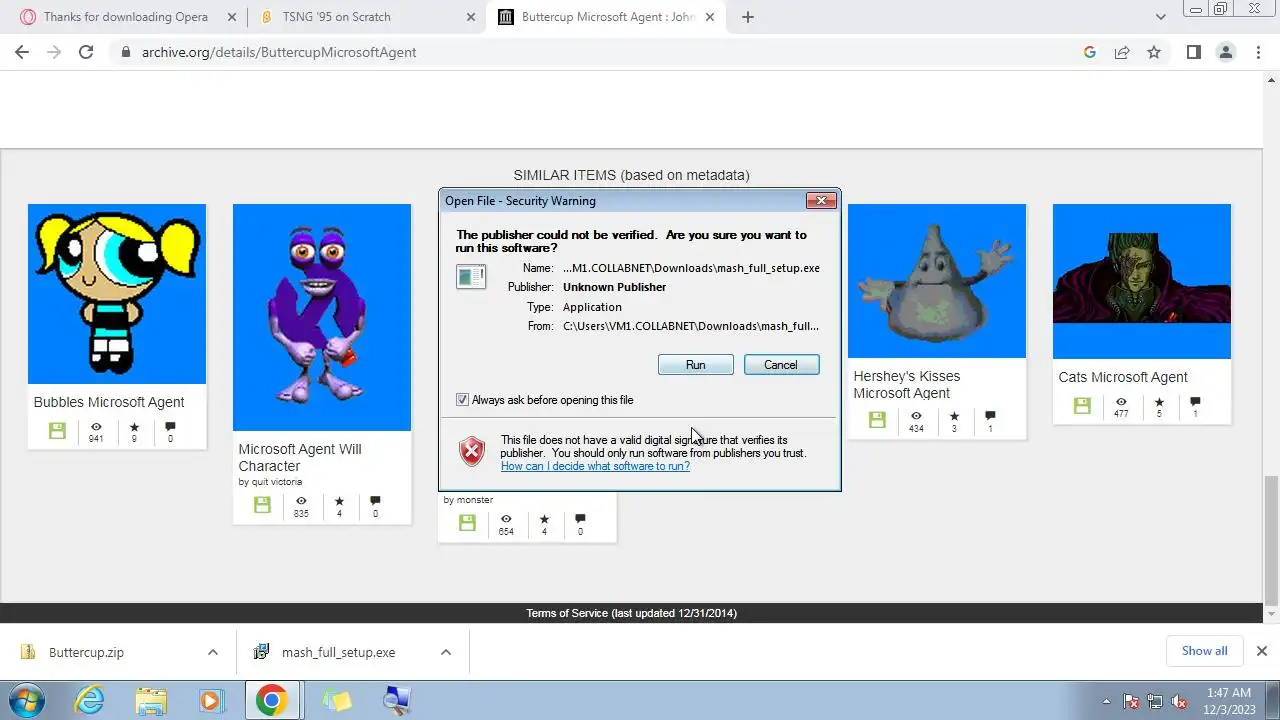
Task: Open Hershey's Kisses Microsoft Agent thumbnail
Action: click(937, 281)
